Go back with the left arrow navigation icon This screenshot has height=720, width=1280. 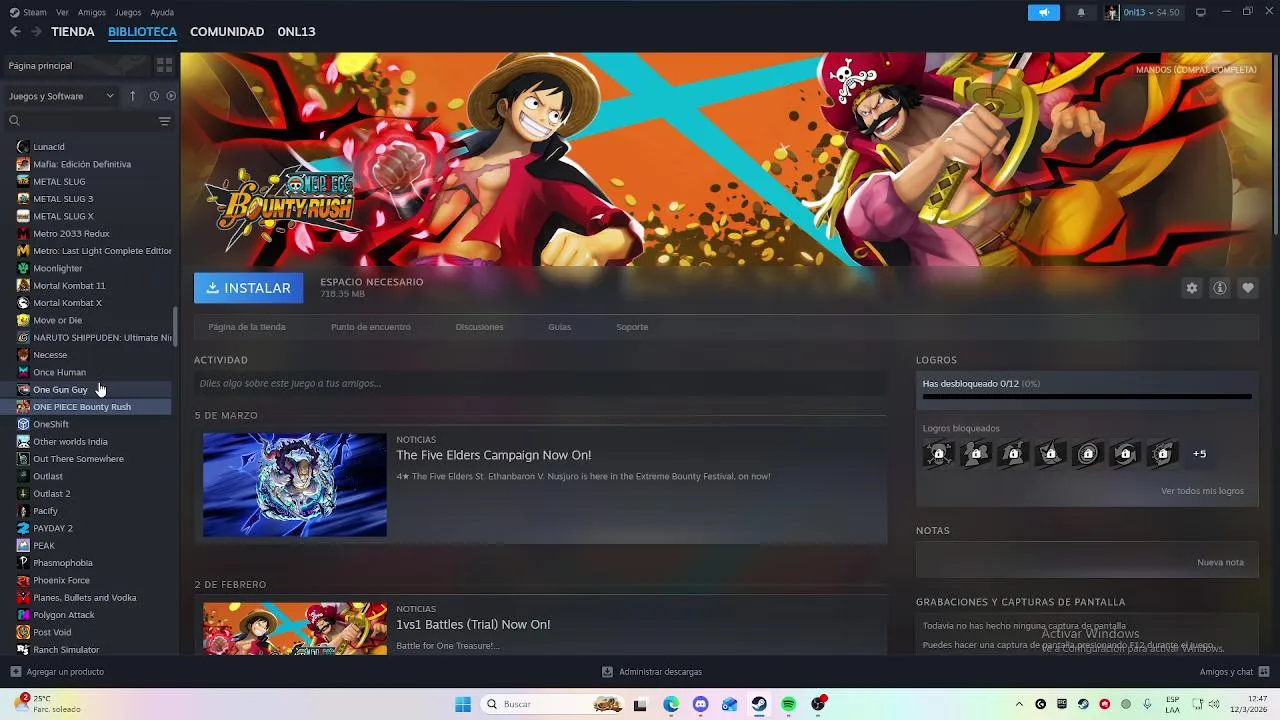click(15, 32)
